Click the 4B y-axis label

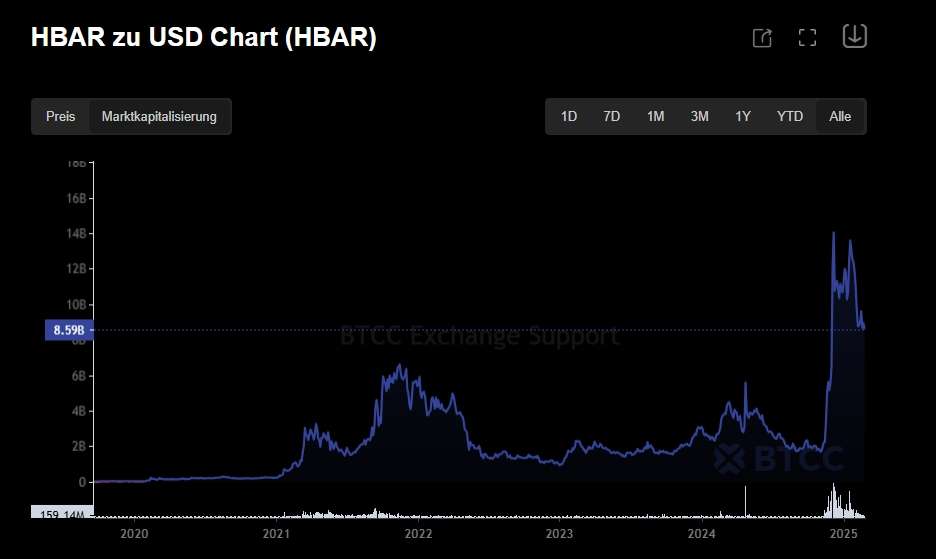79,411
